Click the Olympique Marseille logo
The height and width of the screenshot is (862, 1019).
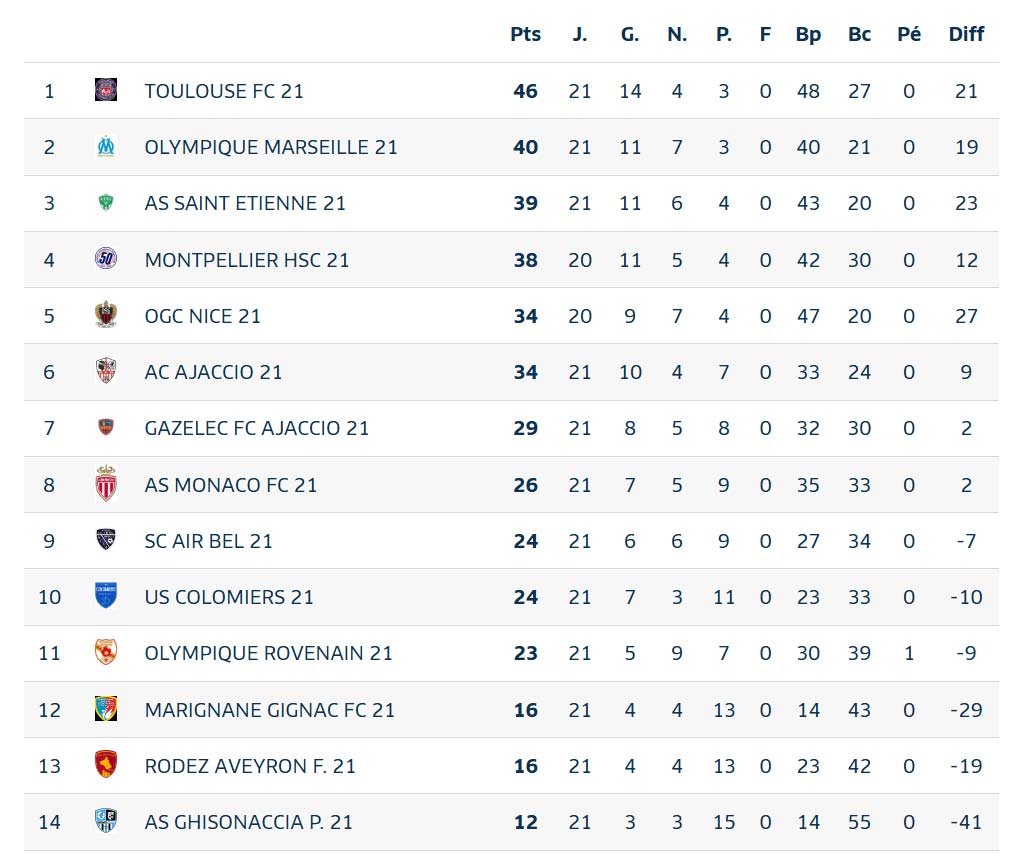tap(106, 146)
